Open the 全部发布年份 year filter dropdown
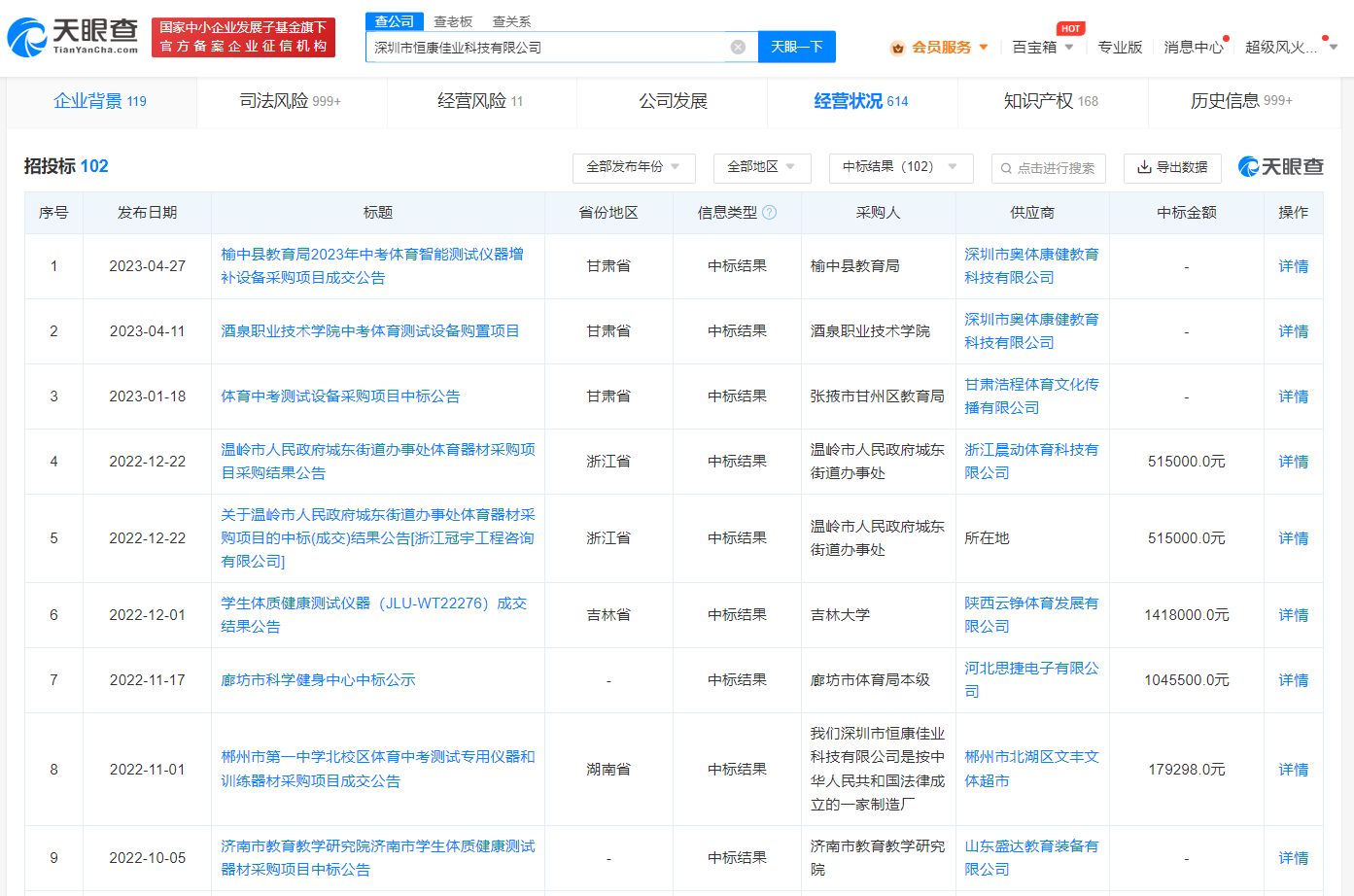Viewport: 1354px width, 896px height. click(x=634, y=167)
